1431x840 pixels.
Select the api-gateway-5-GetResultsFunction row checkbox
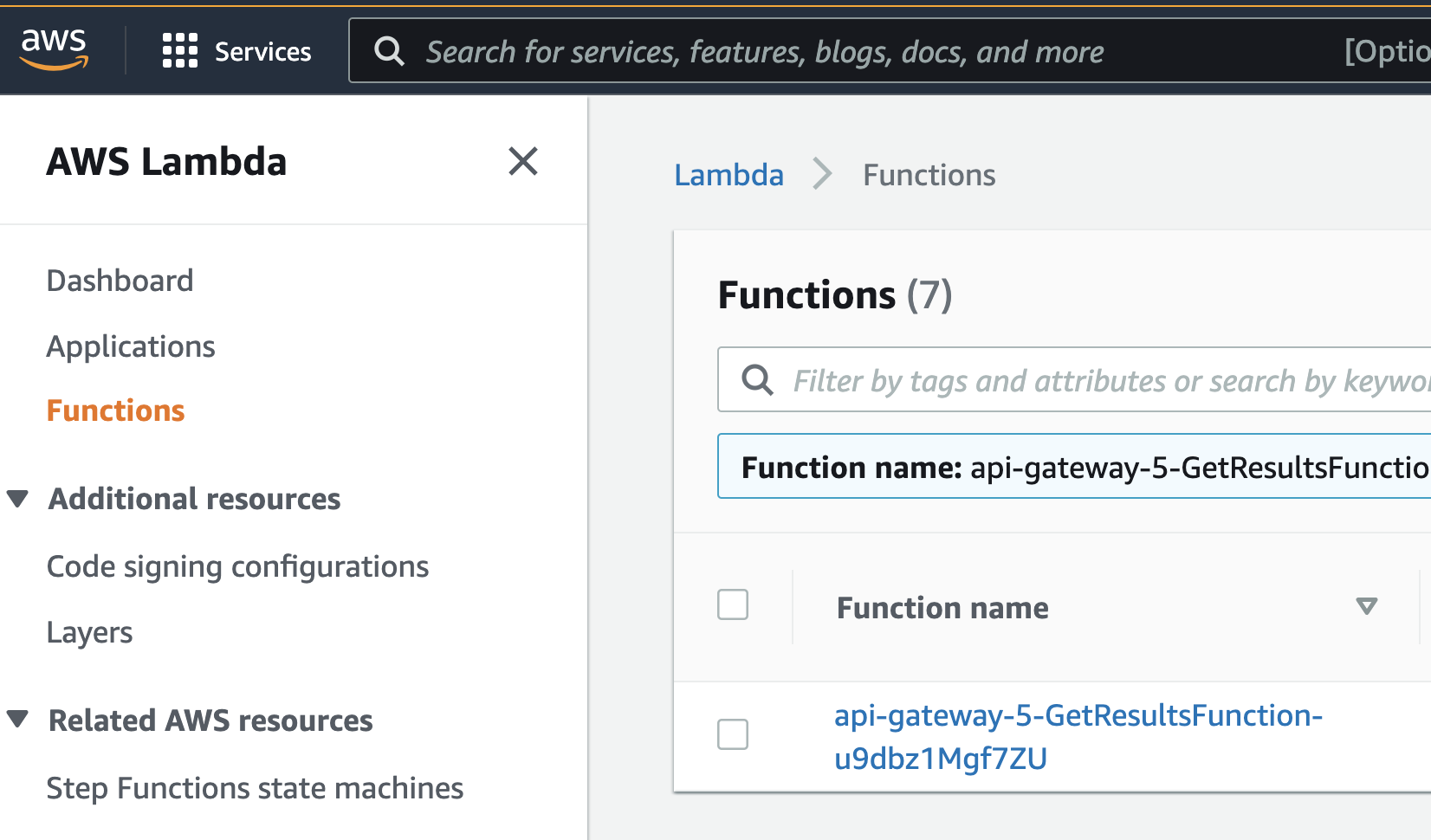[x=733, y=734]
